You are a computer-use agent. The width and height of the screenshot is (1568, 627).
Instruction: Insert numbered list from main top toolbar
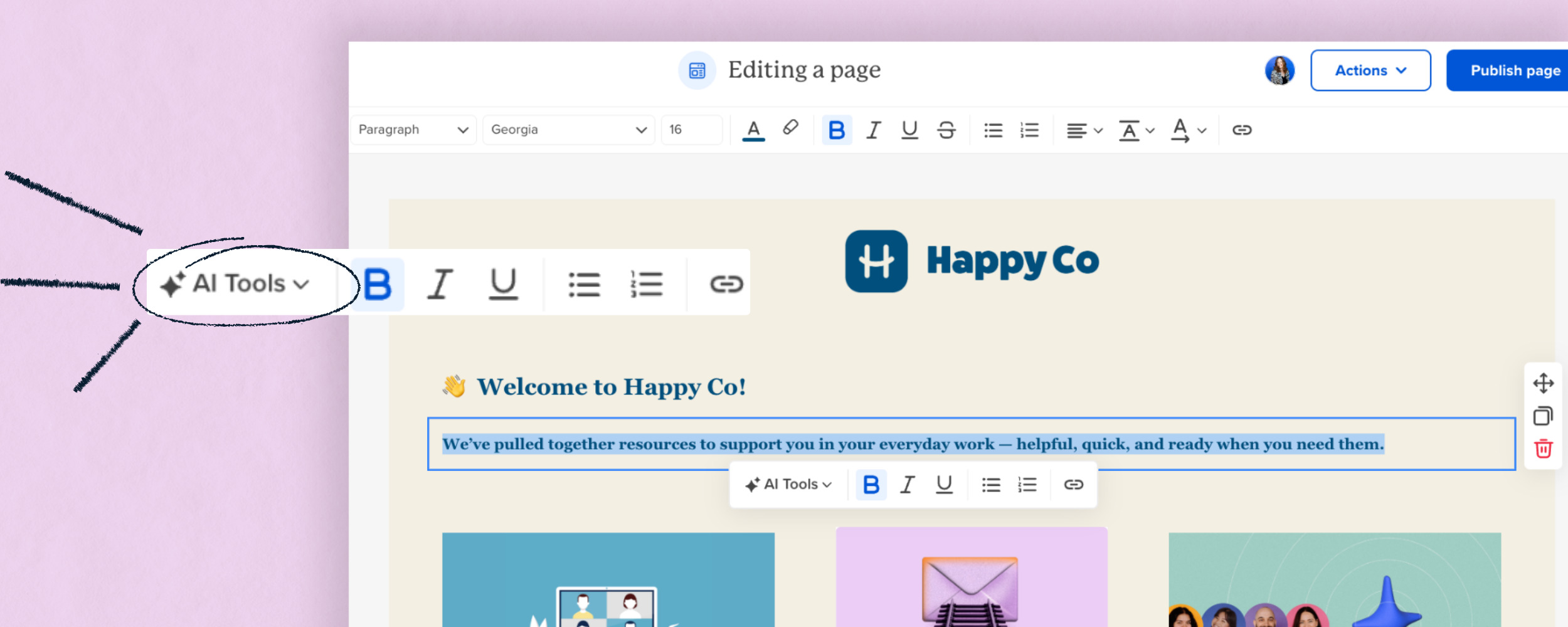(1029, 130)
